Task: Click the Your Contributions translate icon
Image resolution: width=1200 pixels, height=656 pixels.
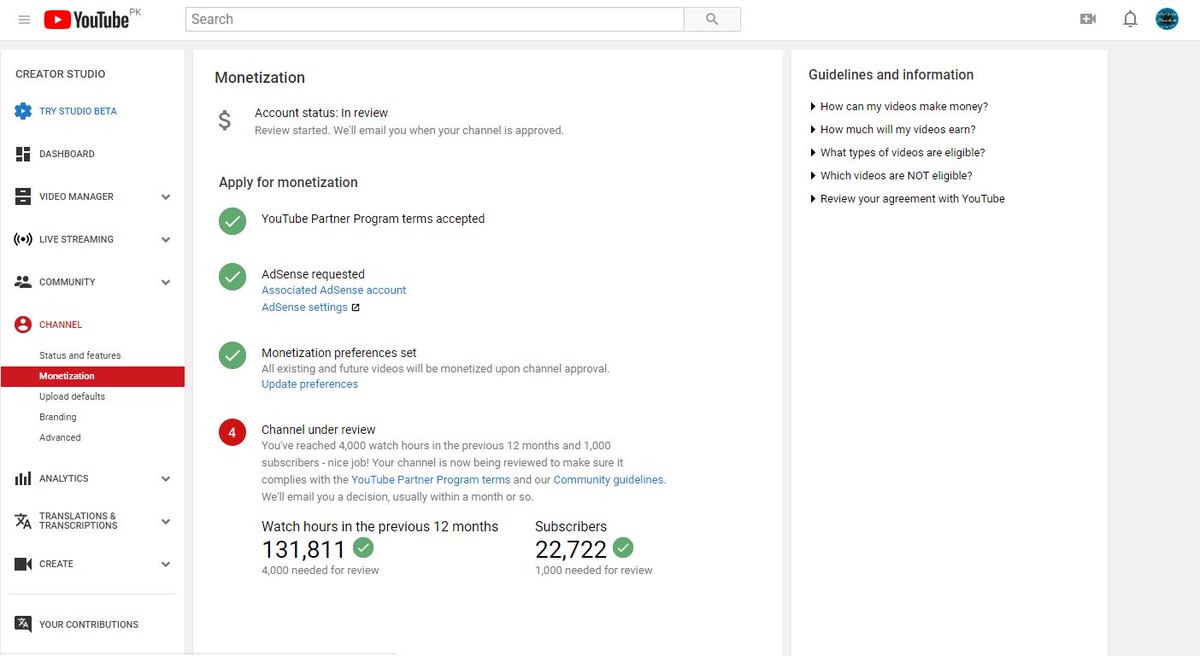Action: 23,624
